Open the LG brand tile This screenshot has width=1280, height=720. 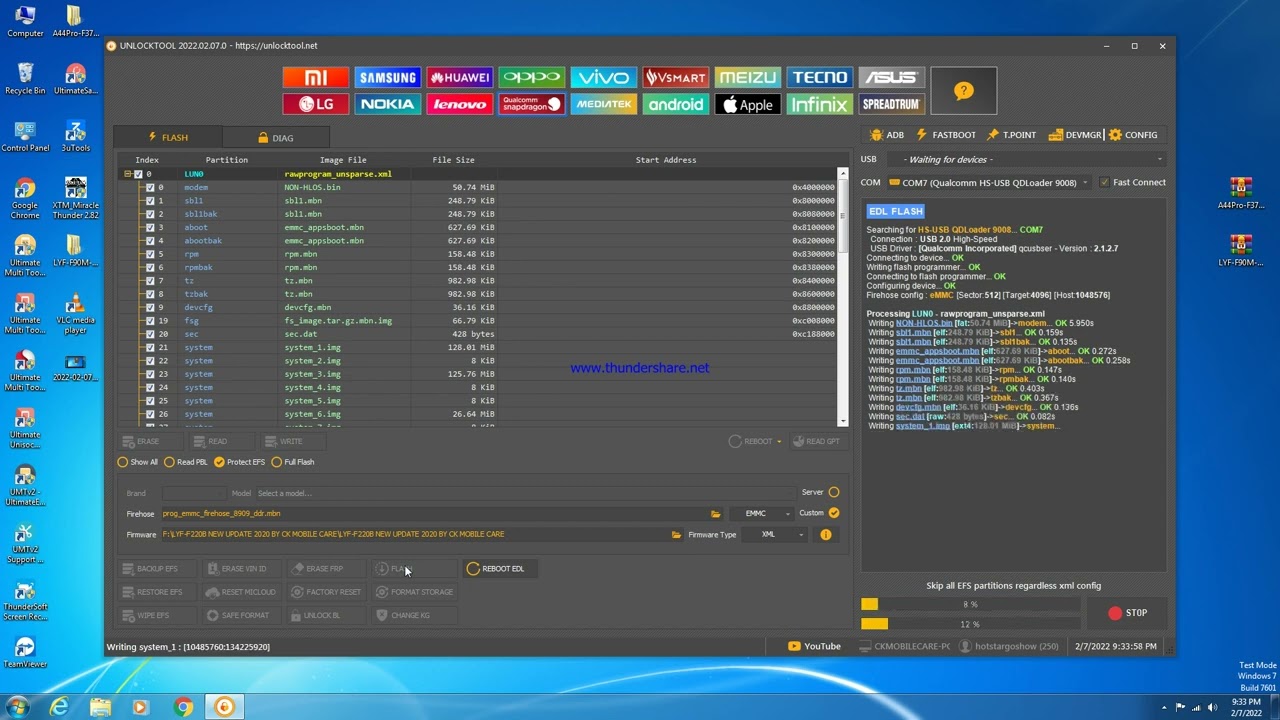tap(316, 104)
